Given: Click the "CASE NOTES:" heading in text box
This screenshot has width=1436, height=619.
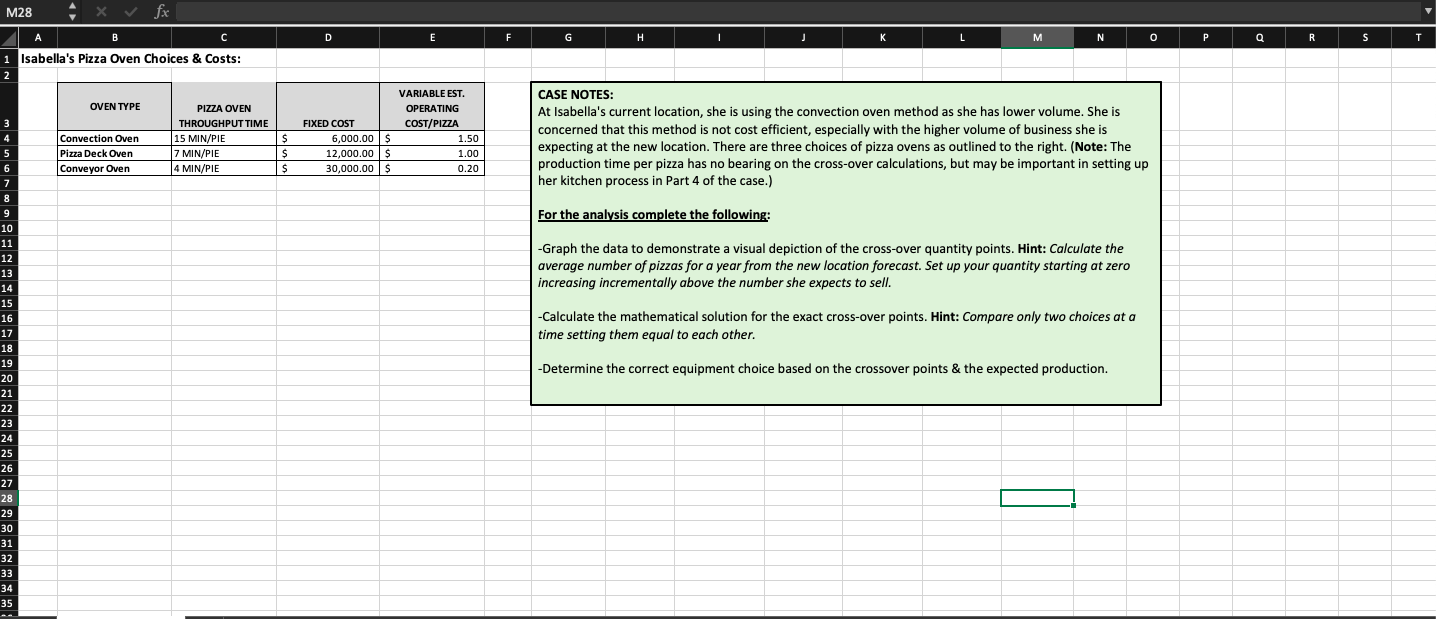Looking at the screenshot, I should click(576, 97).
